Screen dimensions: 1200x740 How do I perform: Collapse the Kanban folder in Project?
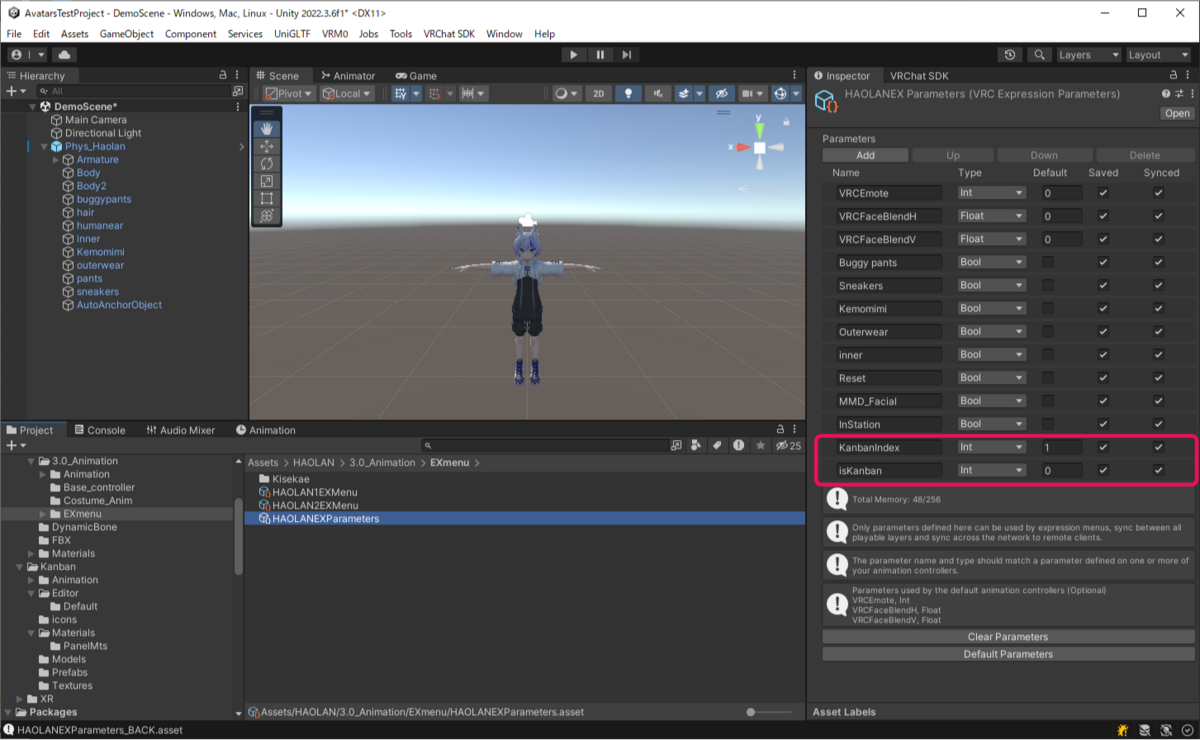[x=19, y=567]
